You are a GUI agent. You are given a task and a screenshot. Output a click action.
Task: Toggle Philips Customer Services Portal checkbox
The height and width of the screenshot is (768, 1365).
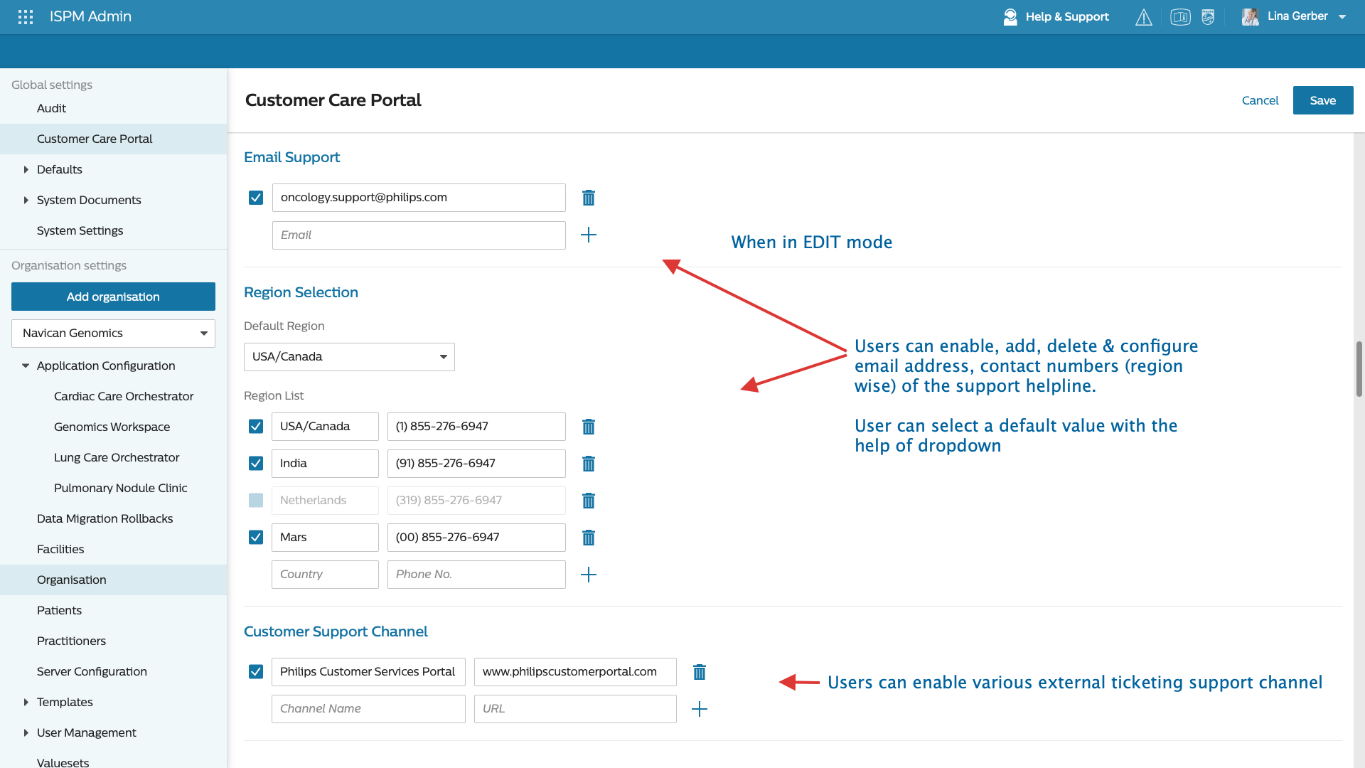tap(256, 672)
